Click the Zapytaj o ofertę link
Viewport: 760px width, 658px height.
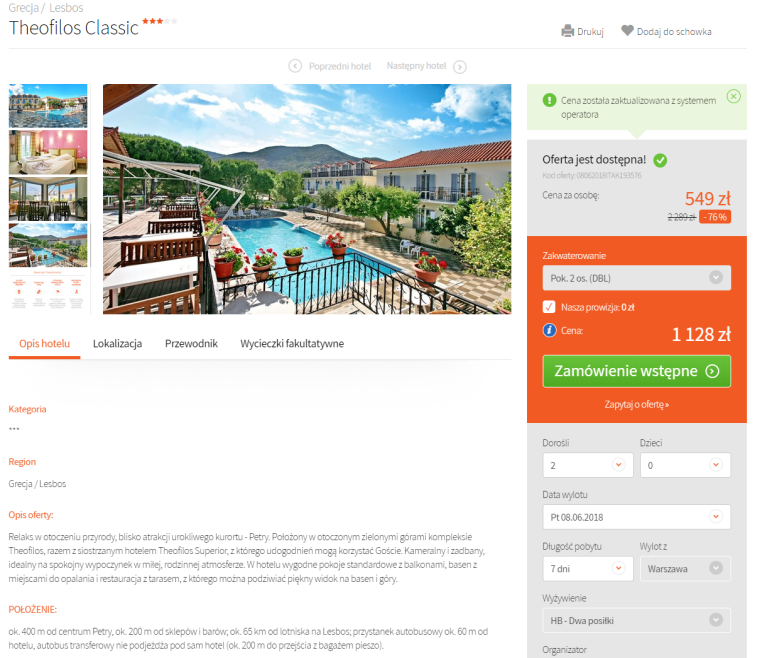[x=636, y=404]
